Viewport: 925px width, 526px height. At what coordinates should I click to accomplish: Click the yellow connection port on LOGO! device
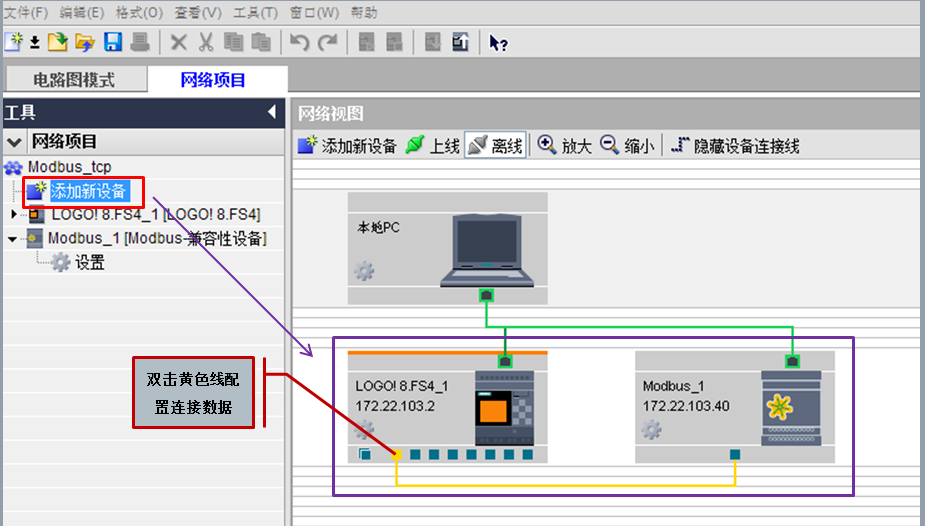coord(396,454)
